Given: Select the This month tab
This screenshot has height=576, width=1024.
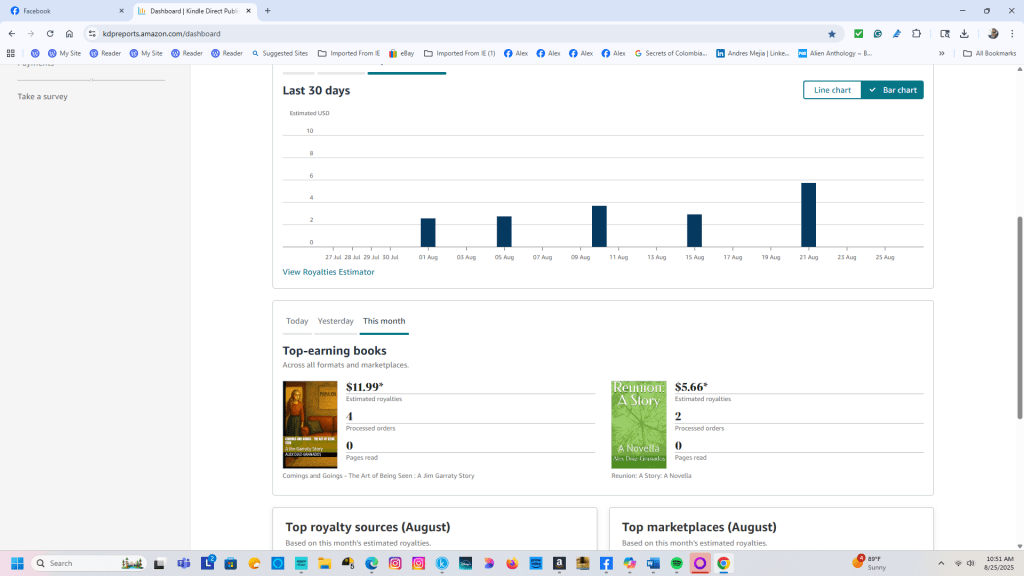Looking at the screenshot, I should tap(384, 321).
